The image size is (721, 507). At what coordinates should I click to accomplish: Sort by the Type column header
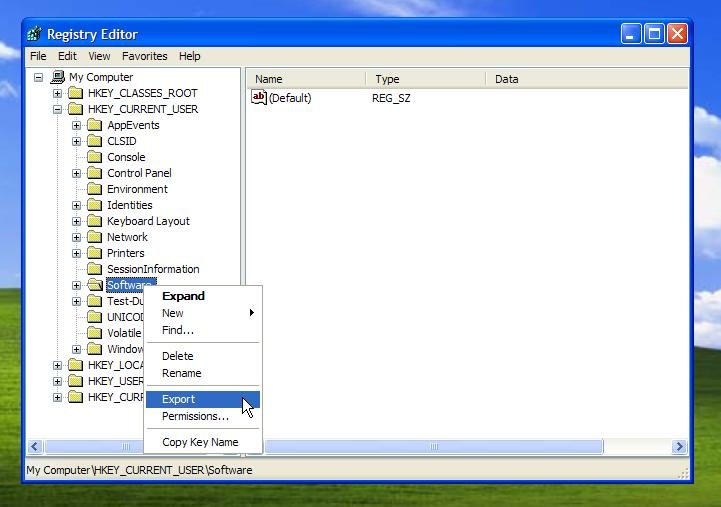click(x=426, y=79)
